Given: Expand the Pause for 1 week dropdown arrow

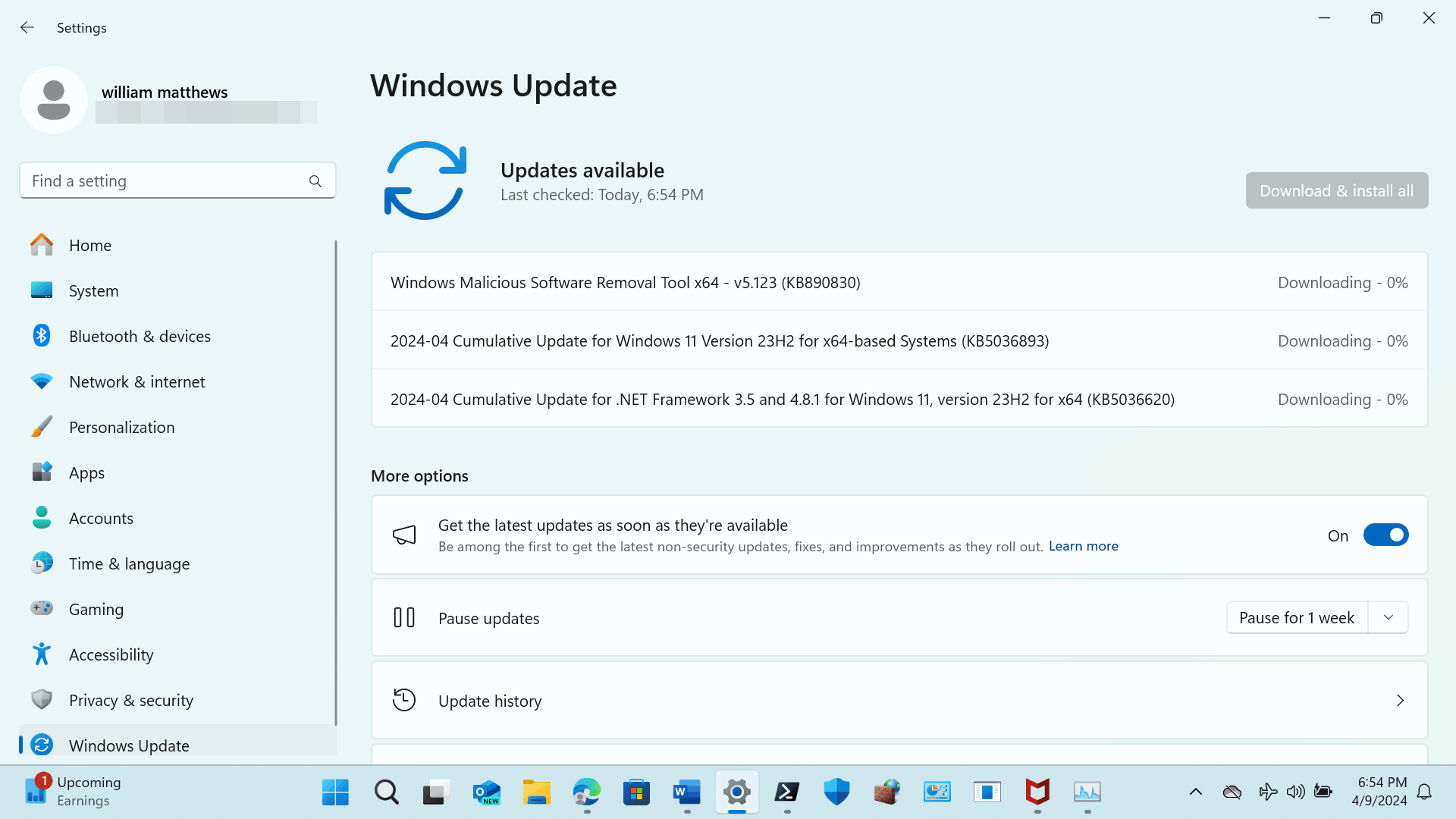Looking at the screenshot, I should (1389, 618).
